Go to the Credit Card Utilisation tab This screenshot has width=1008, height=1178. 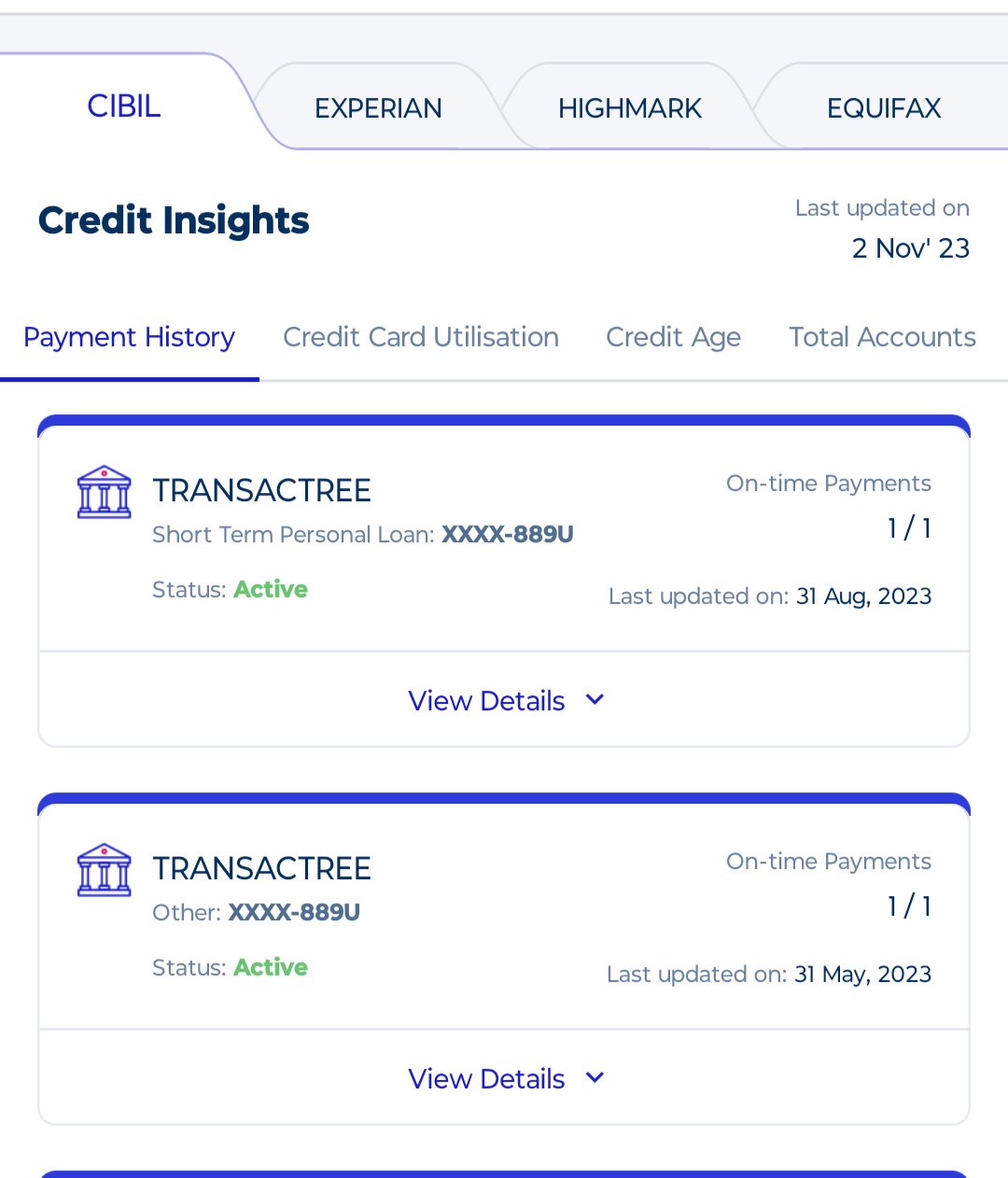(421, 337)
